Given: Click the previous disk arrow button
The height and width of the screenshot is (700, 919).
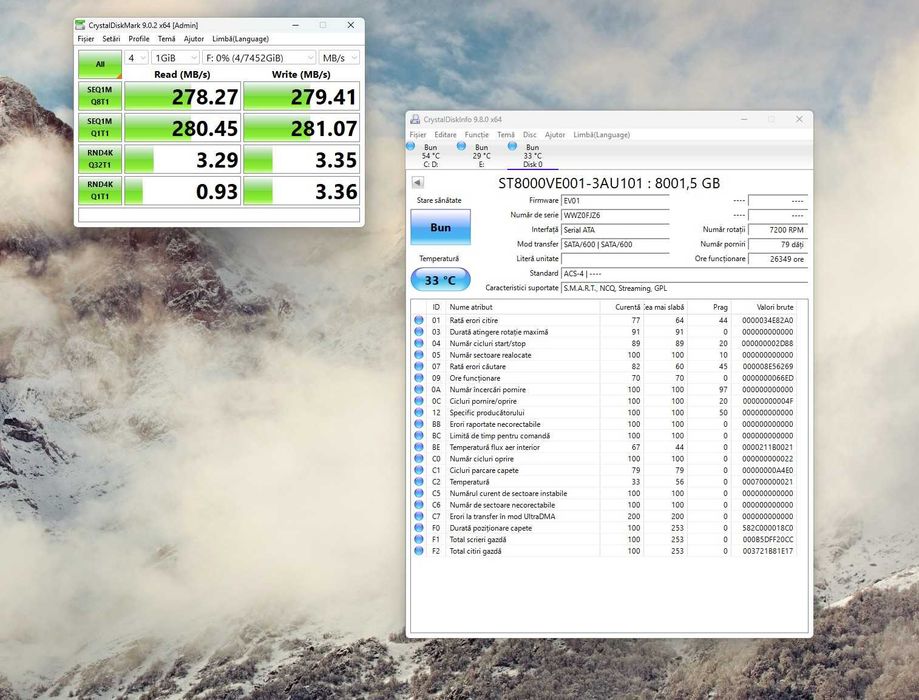Looking at the screenshot, I should (417, 183).
